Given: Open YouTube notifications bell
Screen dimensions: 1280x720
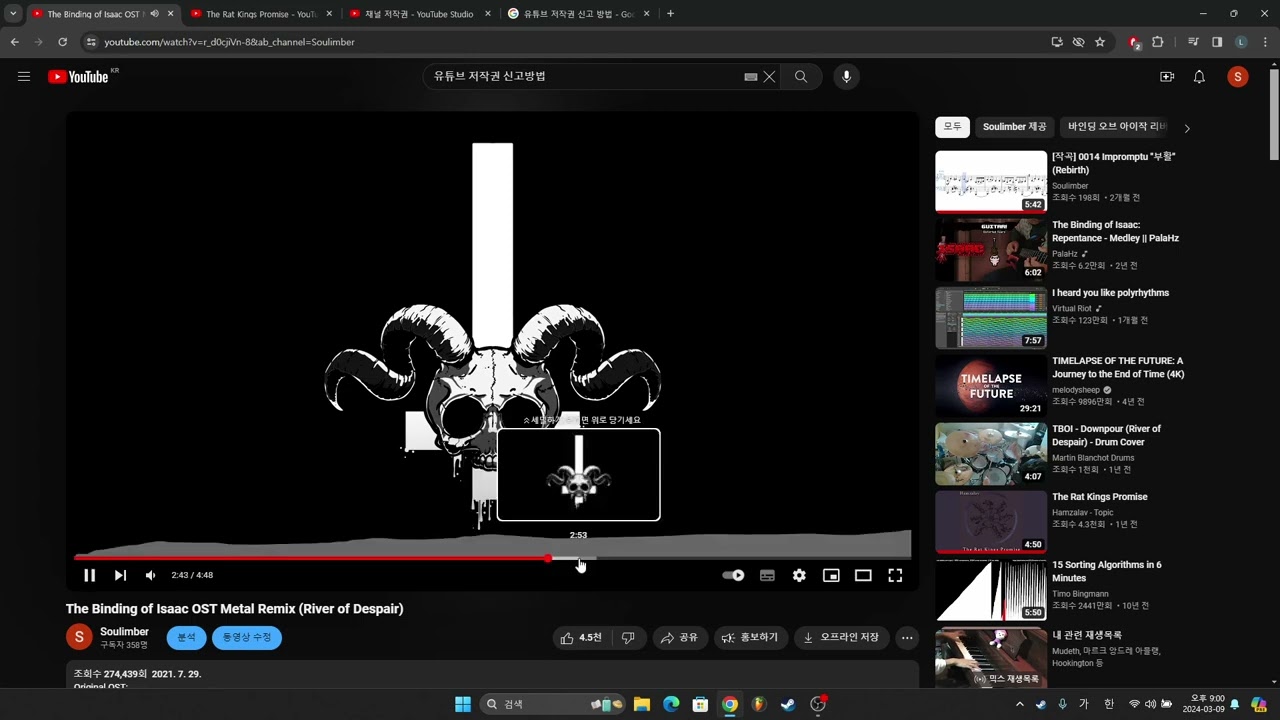Looking at the screenshot, I should [1199, 77].
